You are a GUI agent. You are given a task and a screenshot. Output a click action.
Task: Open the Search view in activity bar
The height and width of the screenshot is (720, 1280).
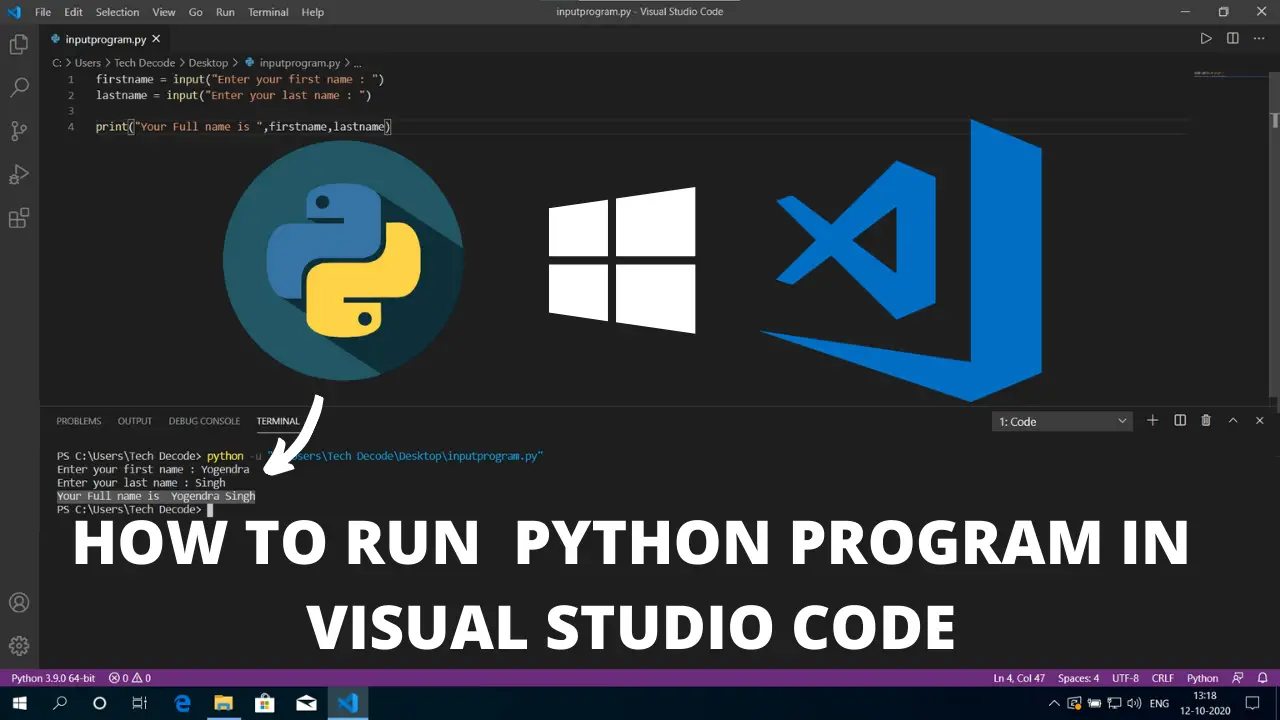(x=19, y=88)
